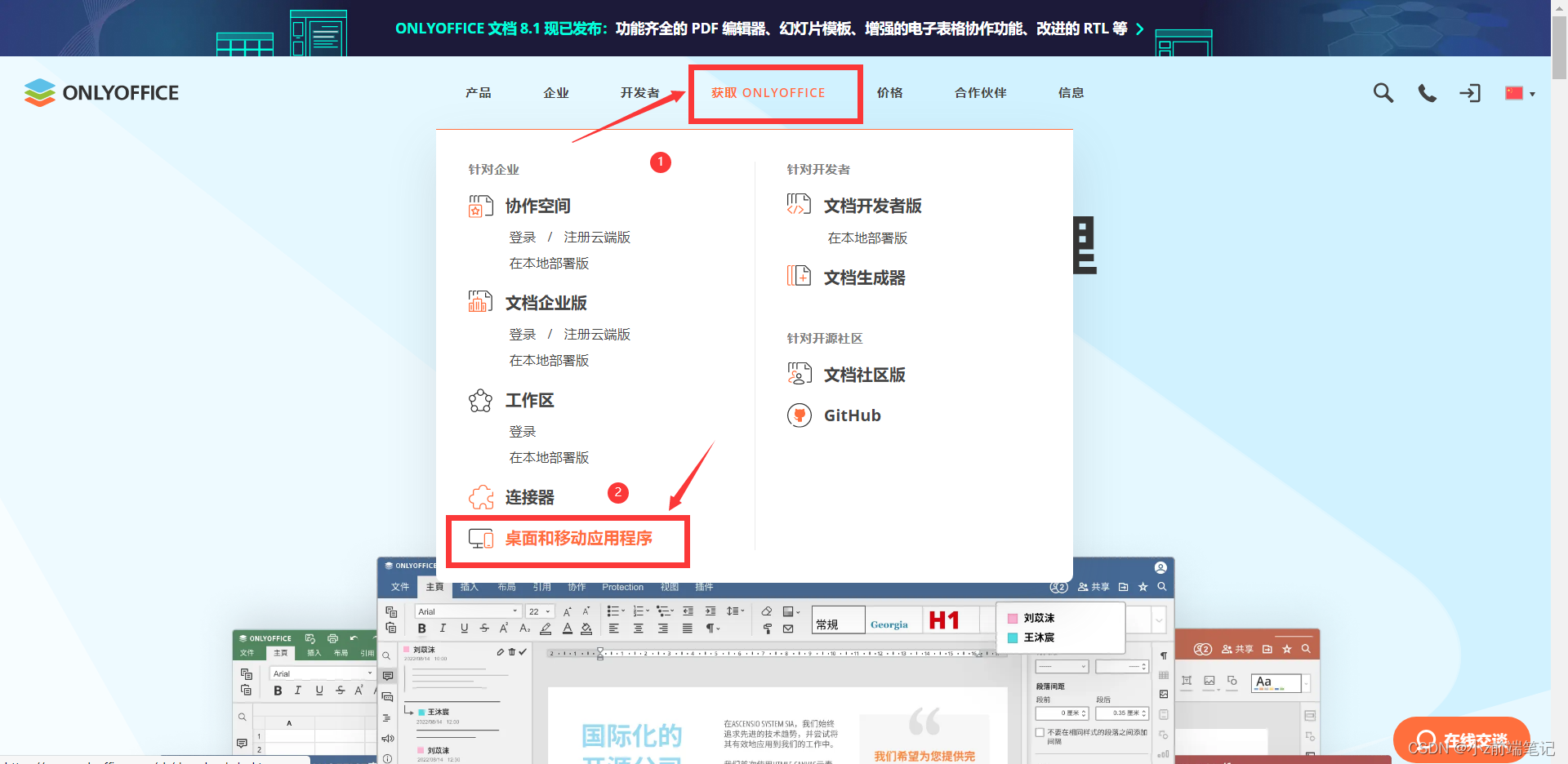This screenshot has height=764, width=1568.
Task: Open the 开发者 menu
Action: 639,93
